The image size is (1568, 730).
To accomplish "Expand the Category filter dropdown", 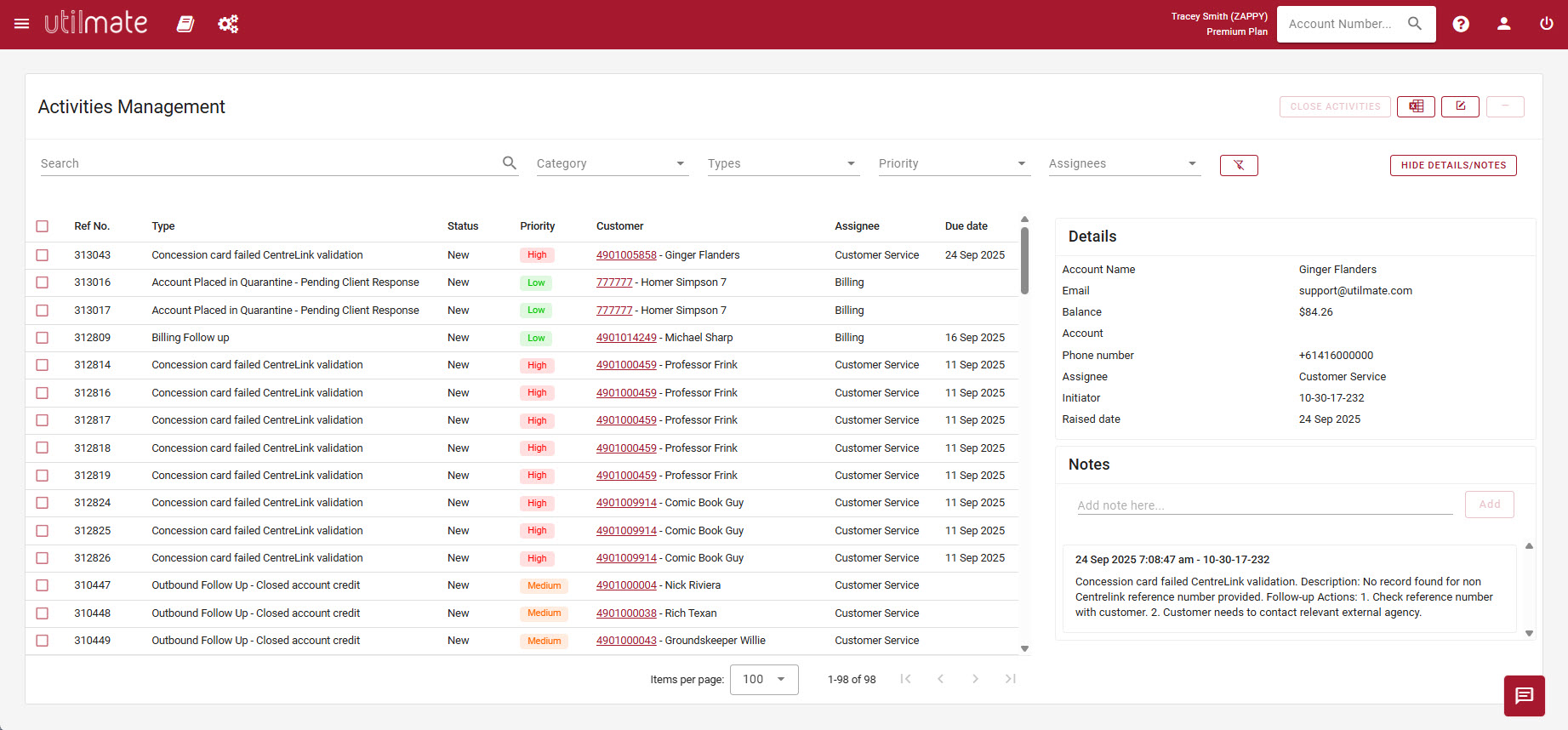I will pyautogui.click(x=611, y=163).
